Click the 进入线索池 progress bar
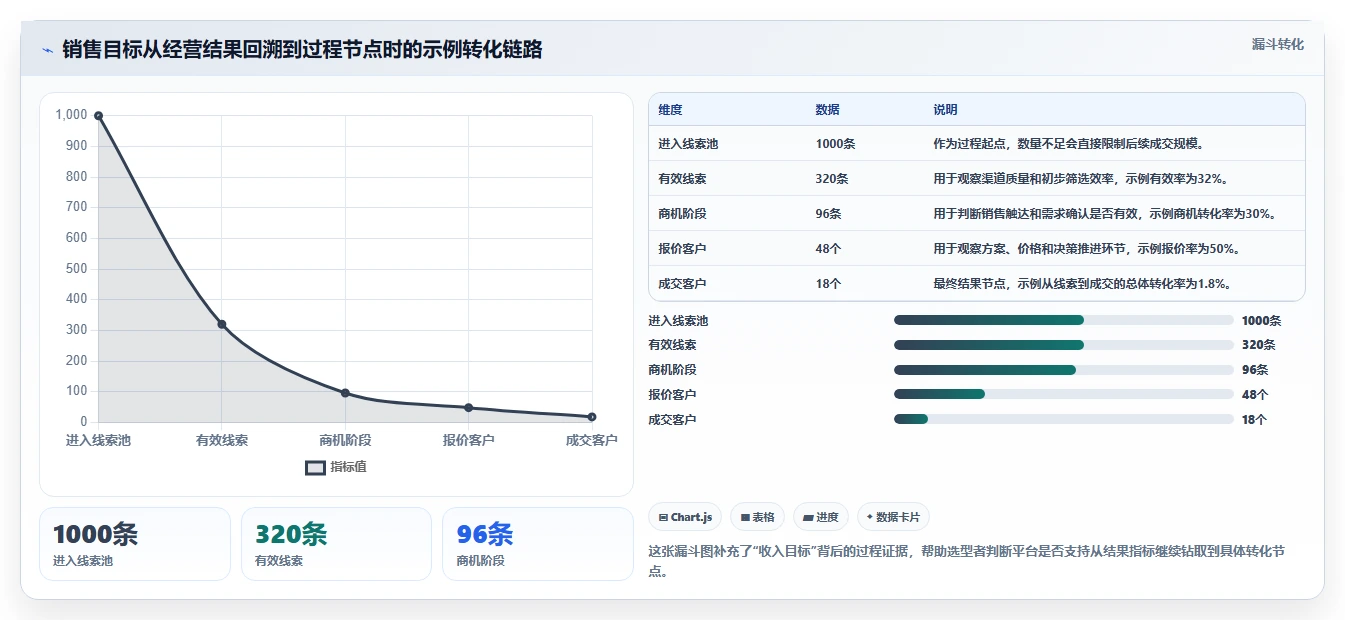The width and height of the screenshot is (1345, 620). (1064, 320)
